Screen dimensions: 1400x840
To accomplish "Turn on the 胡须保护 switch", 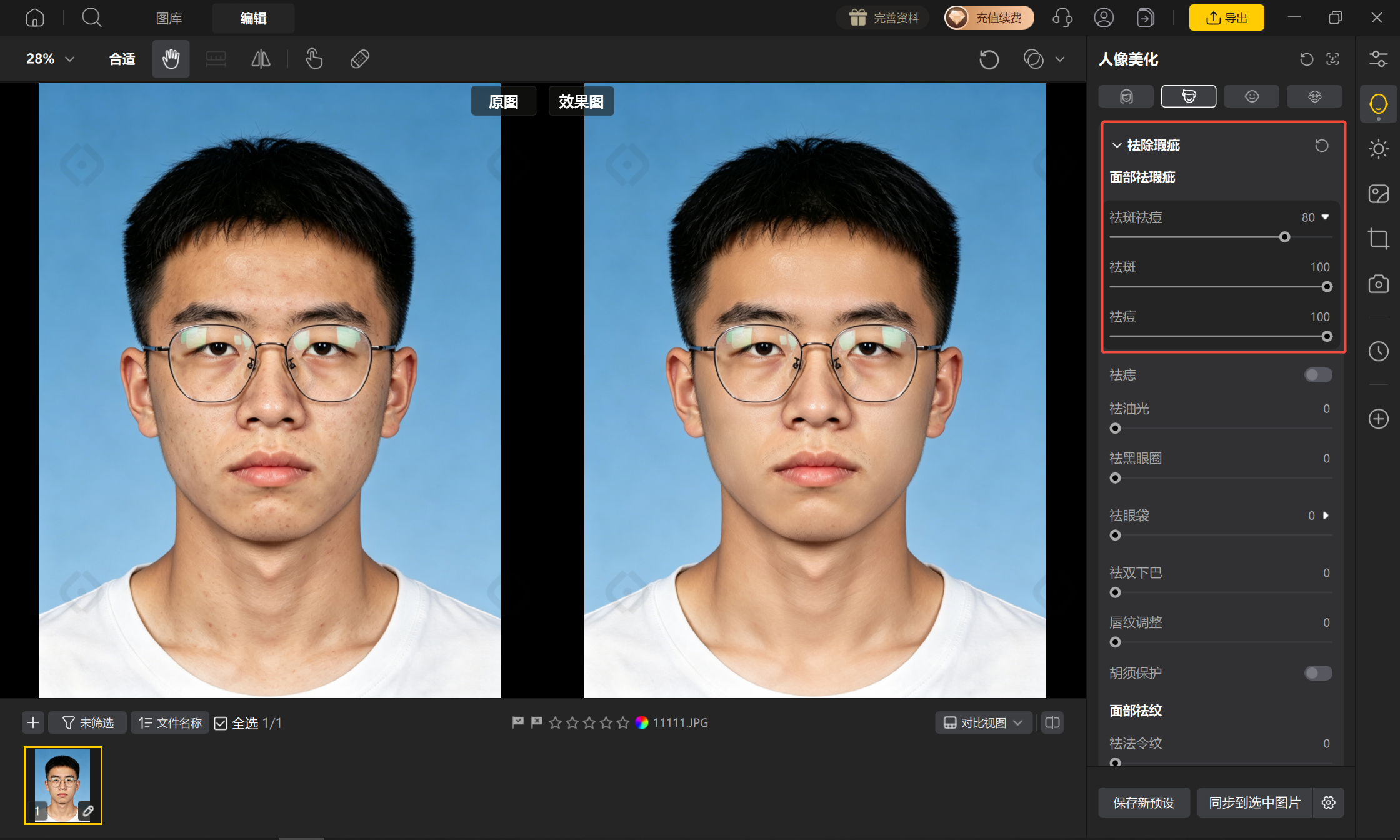I will pyautogui.click(x=1318, y=673).
